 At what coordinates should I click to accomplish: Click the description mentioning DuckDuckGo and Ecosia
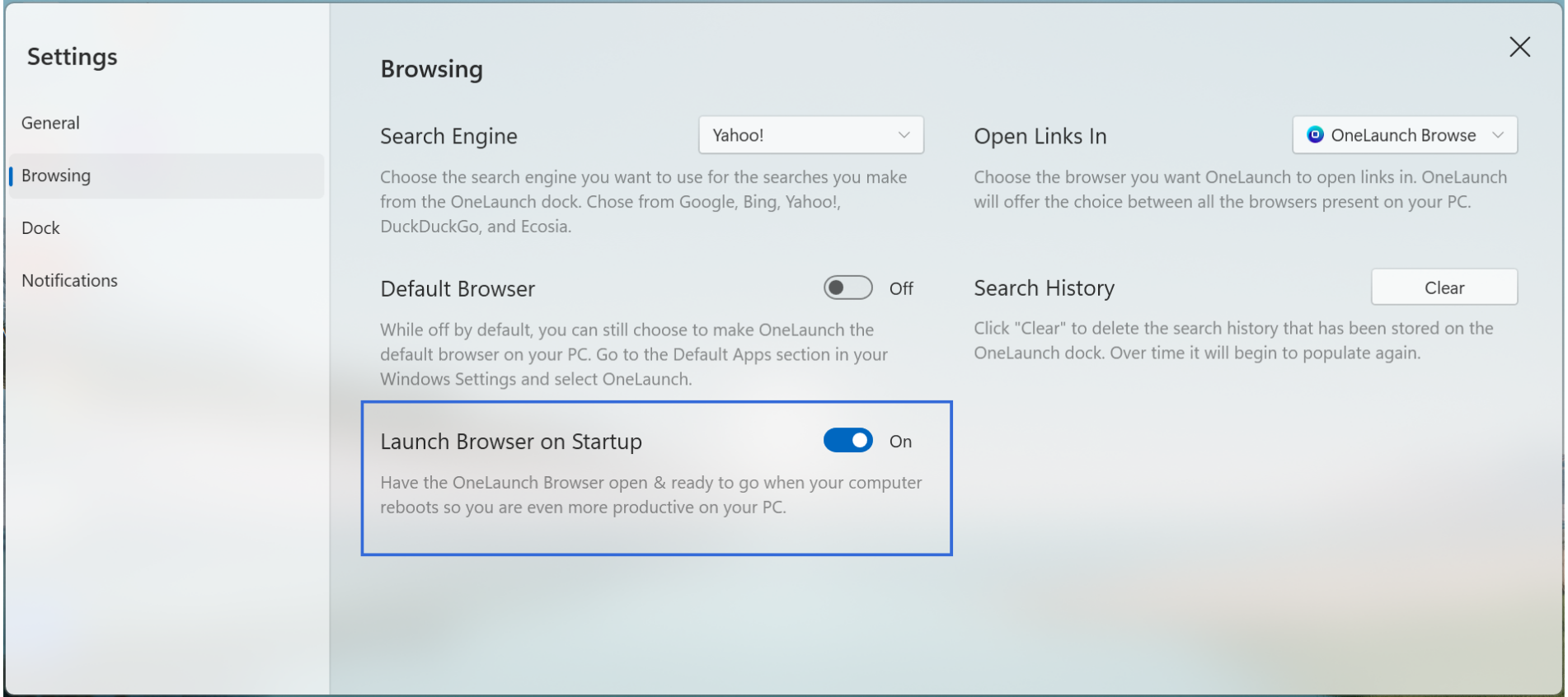point(644,202)
